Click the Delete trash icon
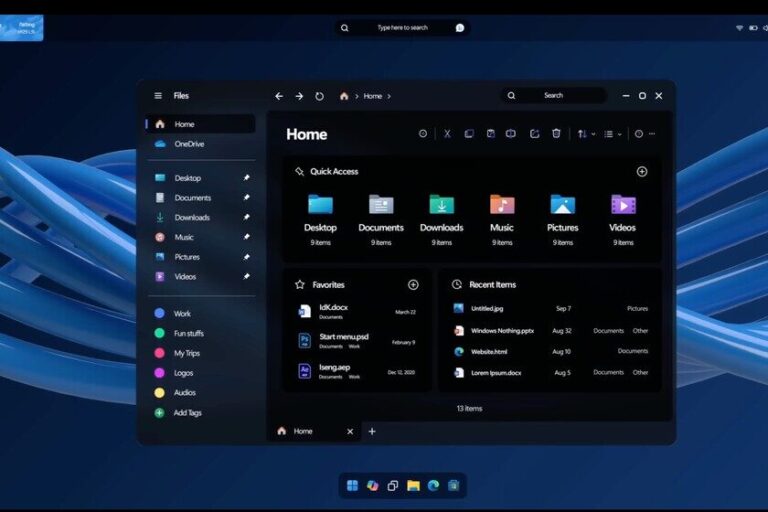Screen dimensions: 768x512 [556, 133]
